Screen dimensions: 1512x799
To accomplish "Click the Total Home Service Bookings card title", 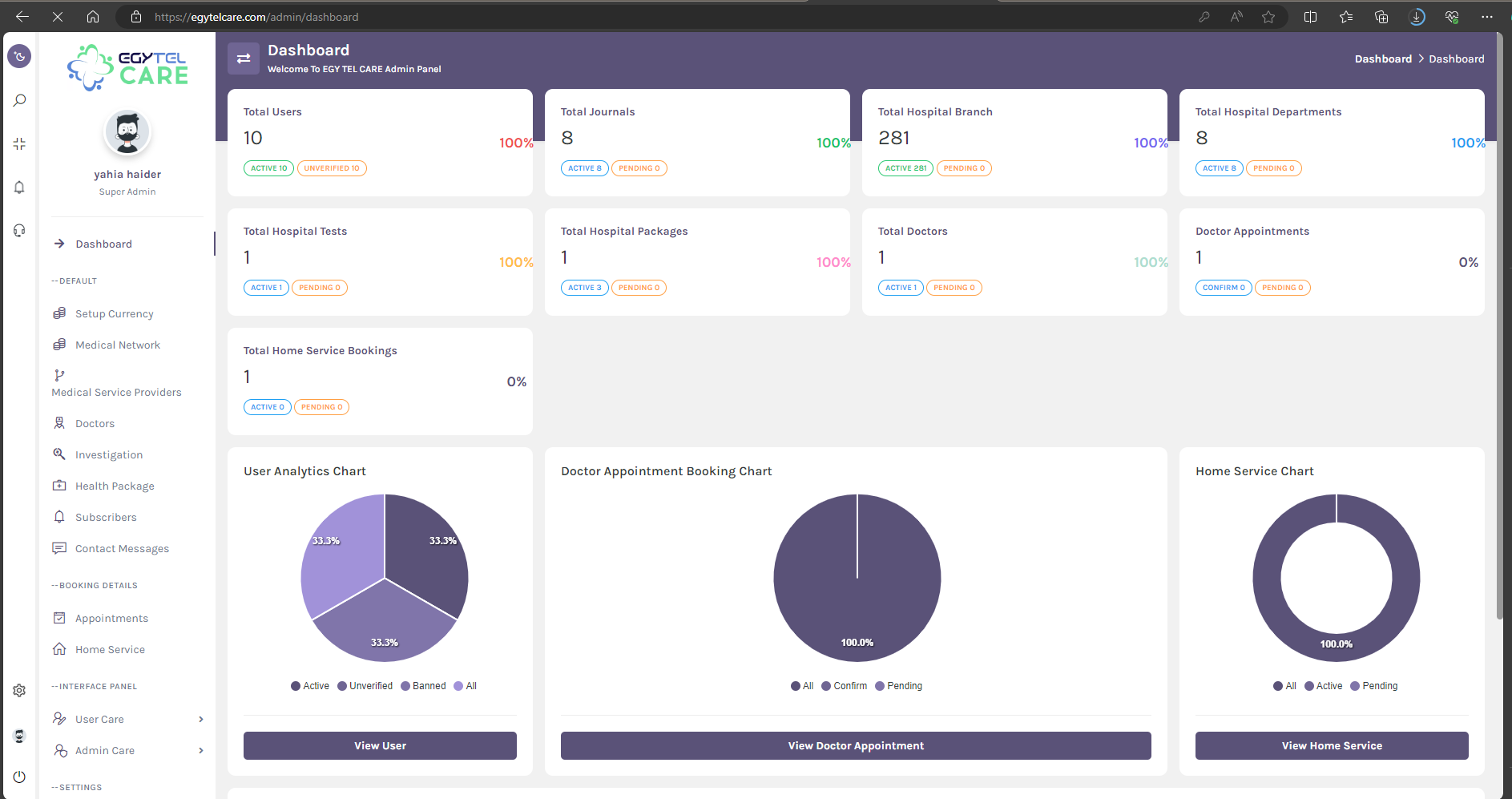I will point(321,350).
